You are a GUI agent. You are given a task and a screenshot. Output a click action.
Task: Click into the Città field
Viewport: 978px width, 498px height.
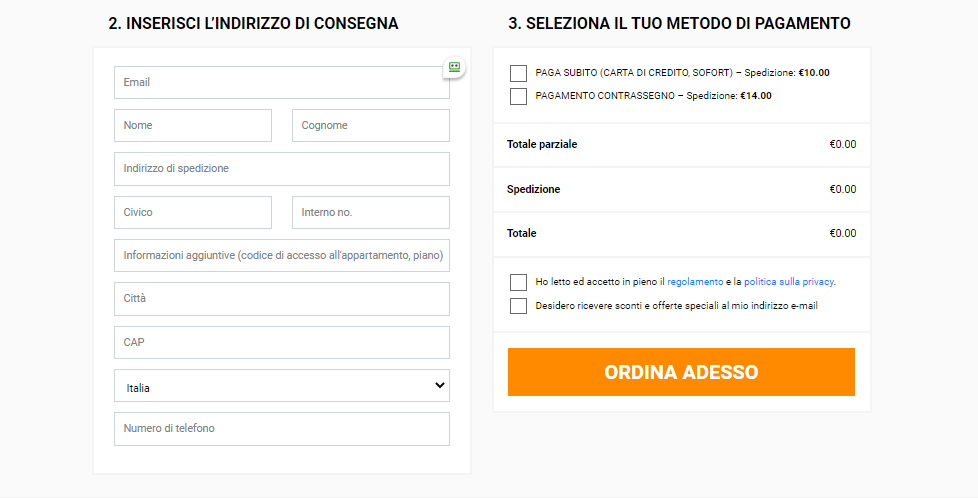point(281,299)
